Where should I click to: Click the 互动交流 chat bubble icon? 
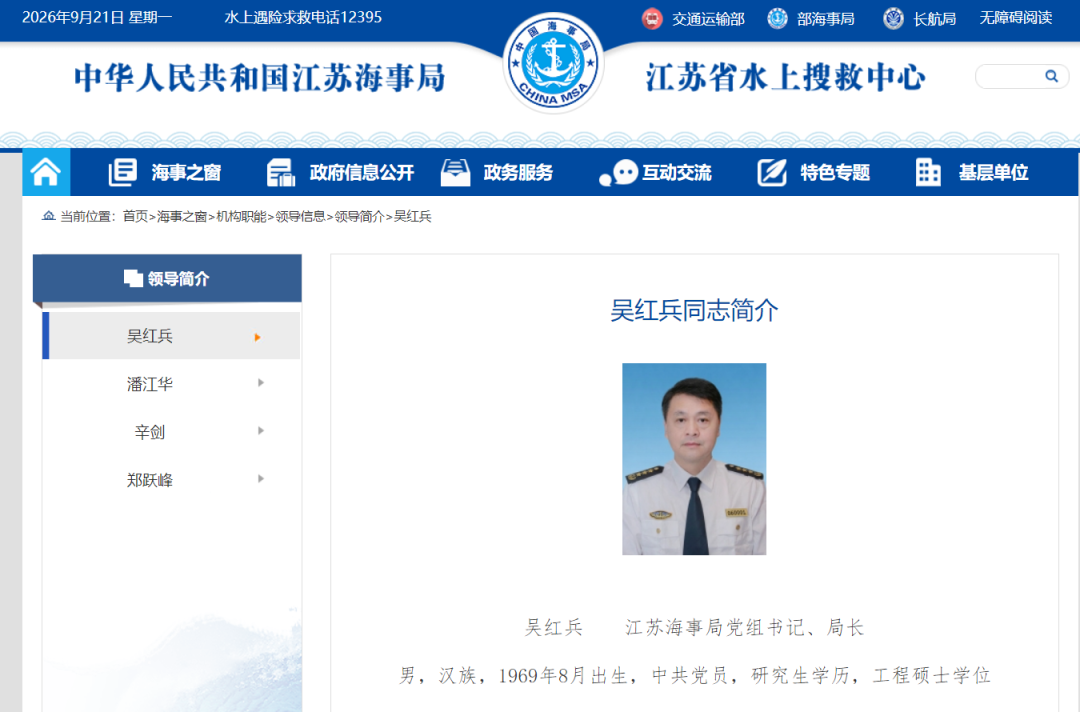coord(619,173)
